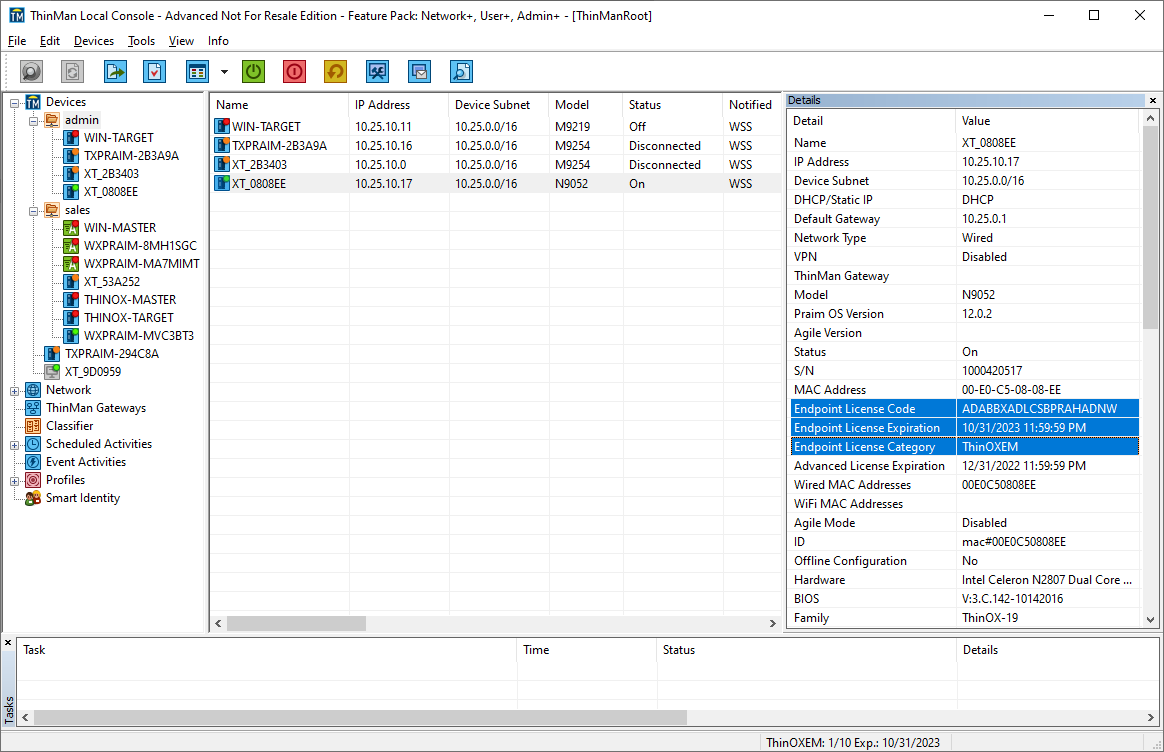Open the File menu

(x=17, y=41)
